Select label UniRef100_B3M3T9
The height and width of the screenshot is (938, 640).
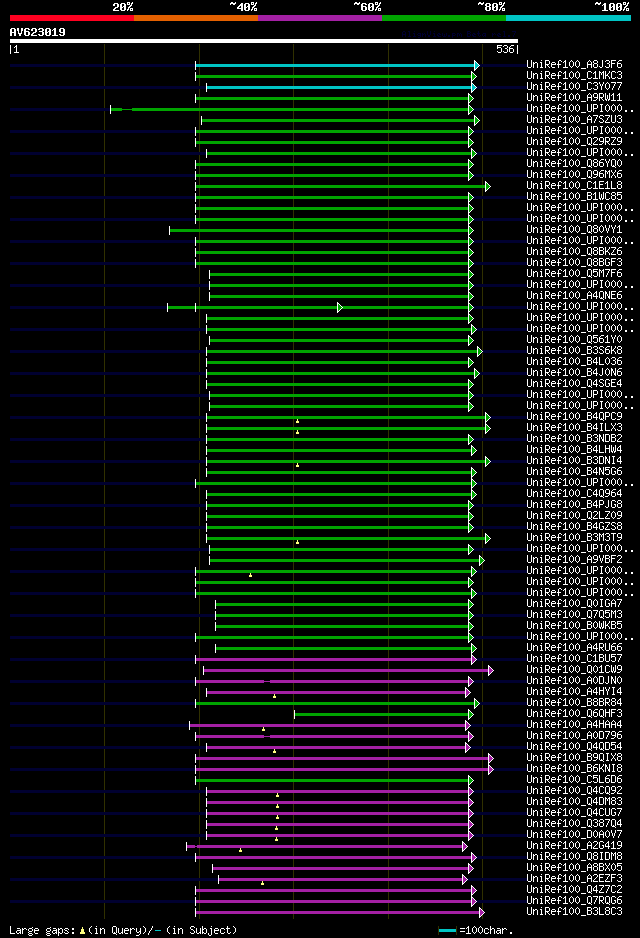point(574,537)
